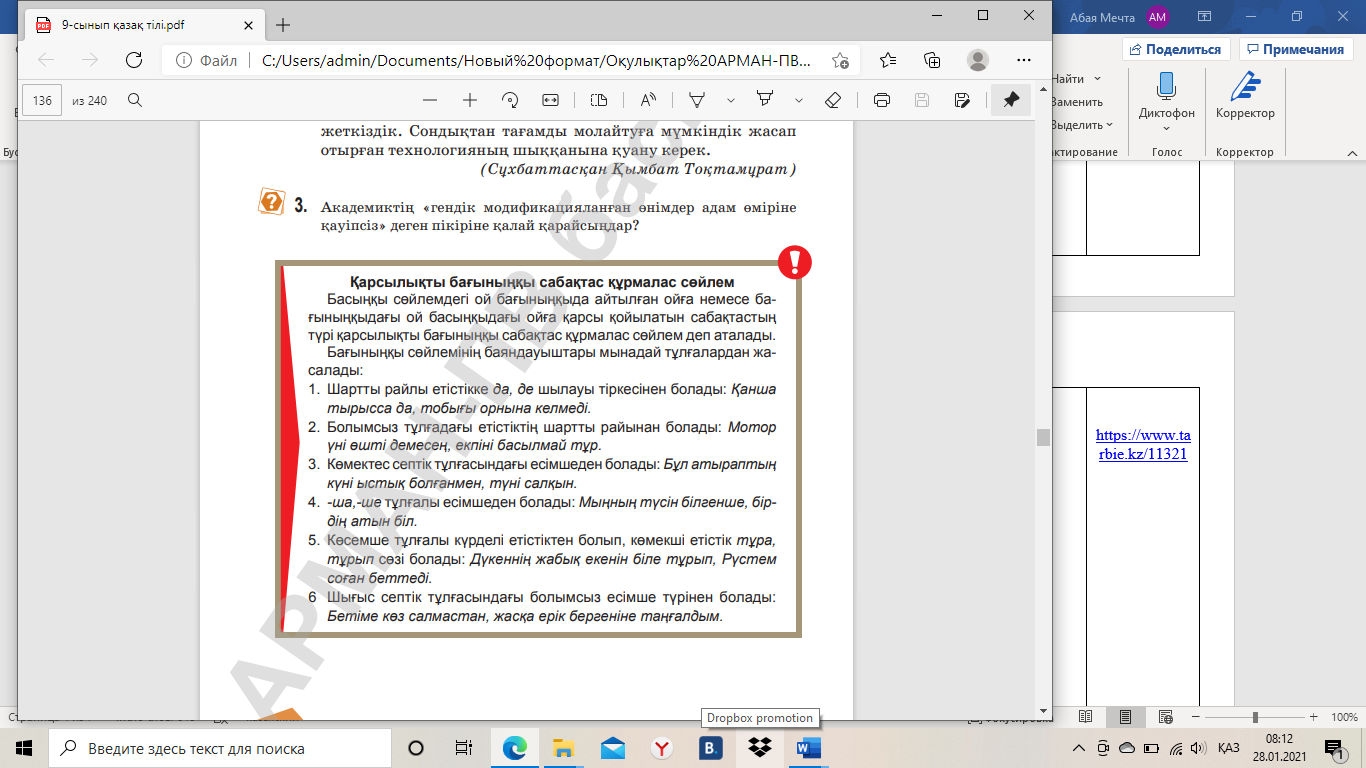
Task: Switch Word to Read Mode view
Action: pos(1086,717)
